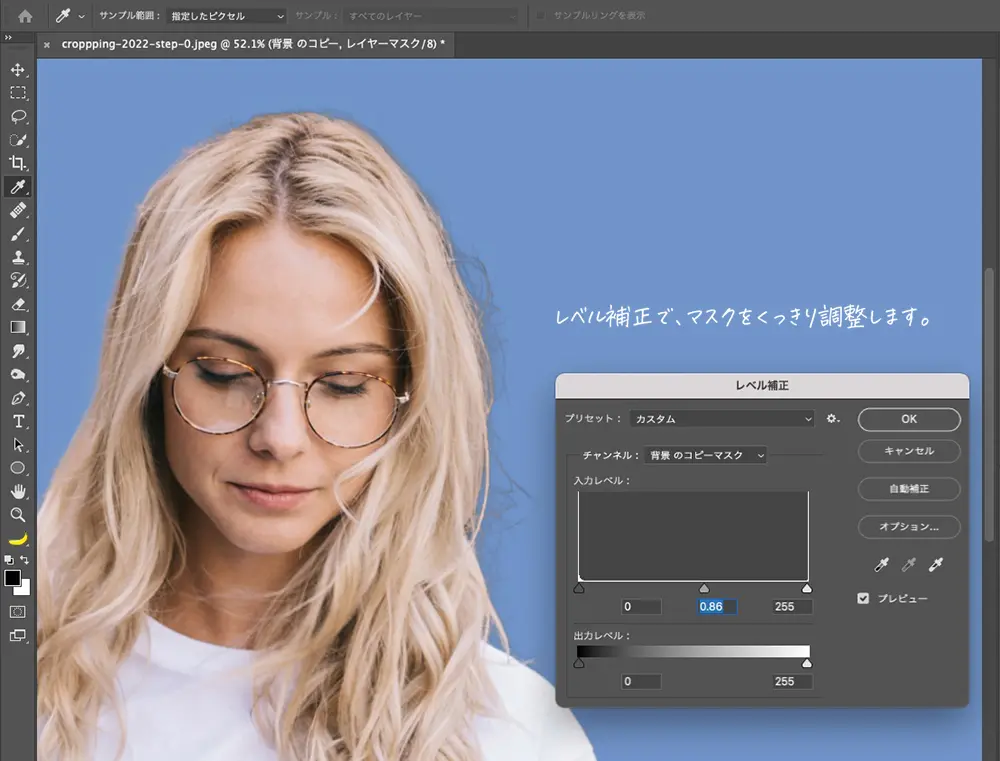Choose the Crop tool

point(18,163)
